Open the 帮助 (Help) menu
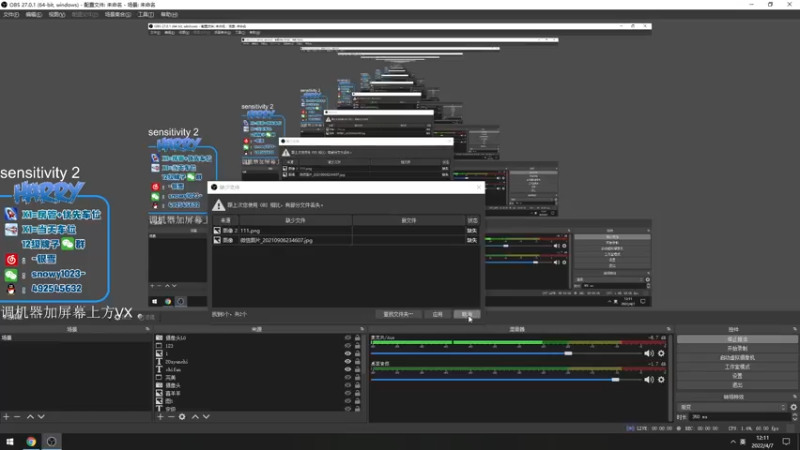Image resolution: width=800 pixels, height=450 pixels. tap(169, 14)
